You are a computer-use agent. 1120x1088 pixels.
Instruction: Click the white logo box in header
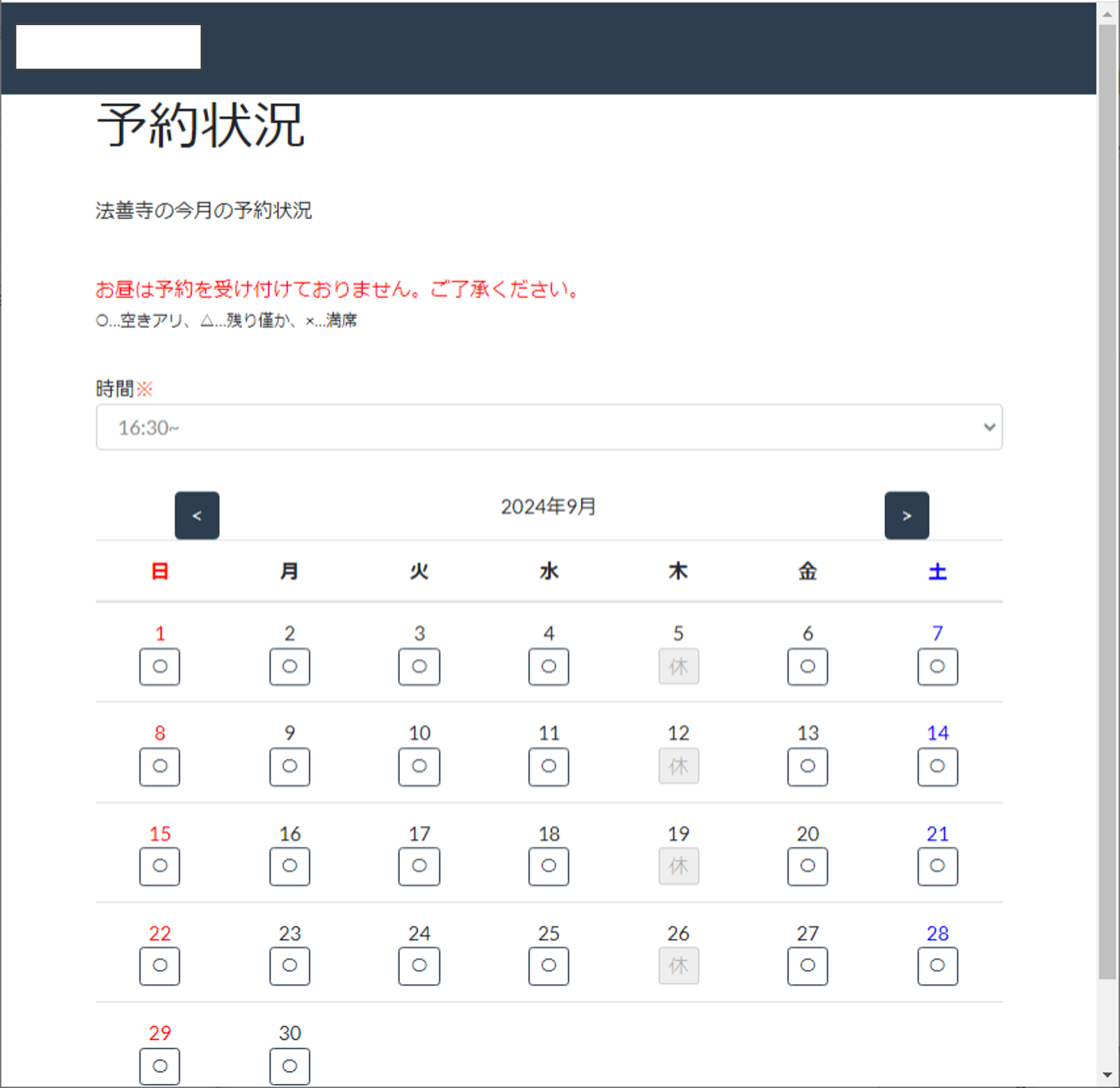pos(108,47)
